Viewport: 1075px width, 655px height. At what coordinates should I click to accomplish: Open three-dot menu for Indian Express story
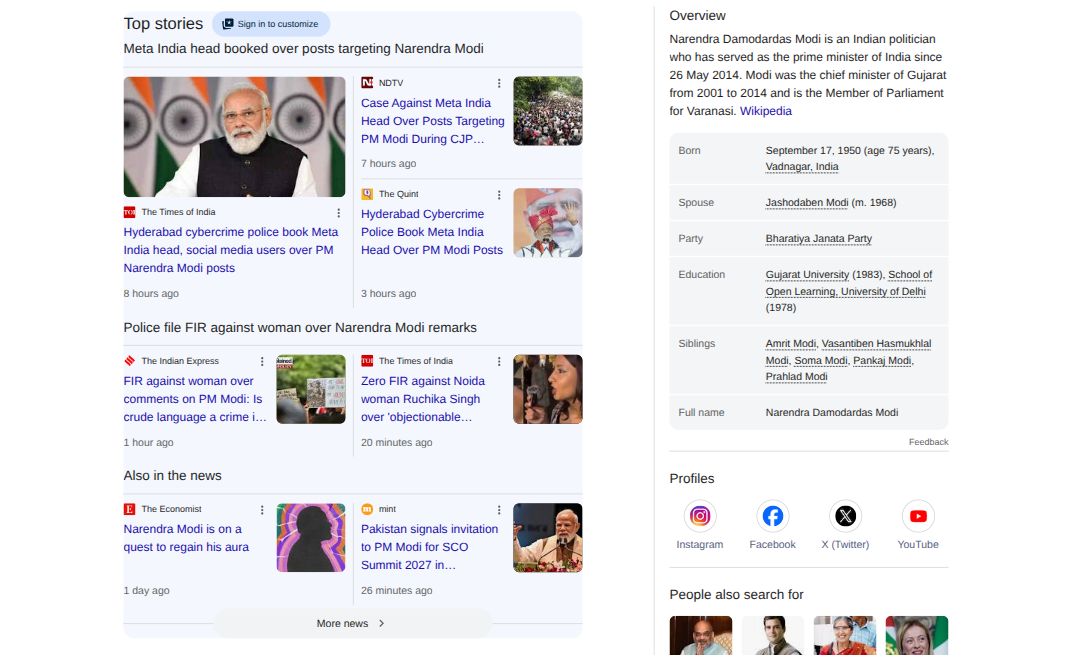[x=262, y=361]
